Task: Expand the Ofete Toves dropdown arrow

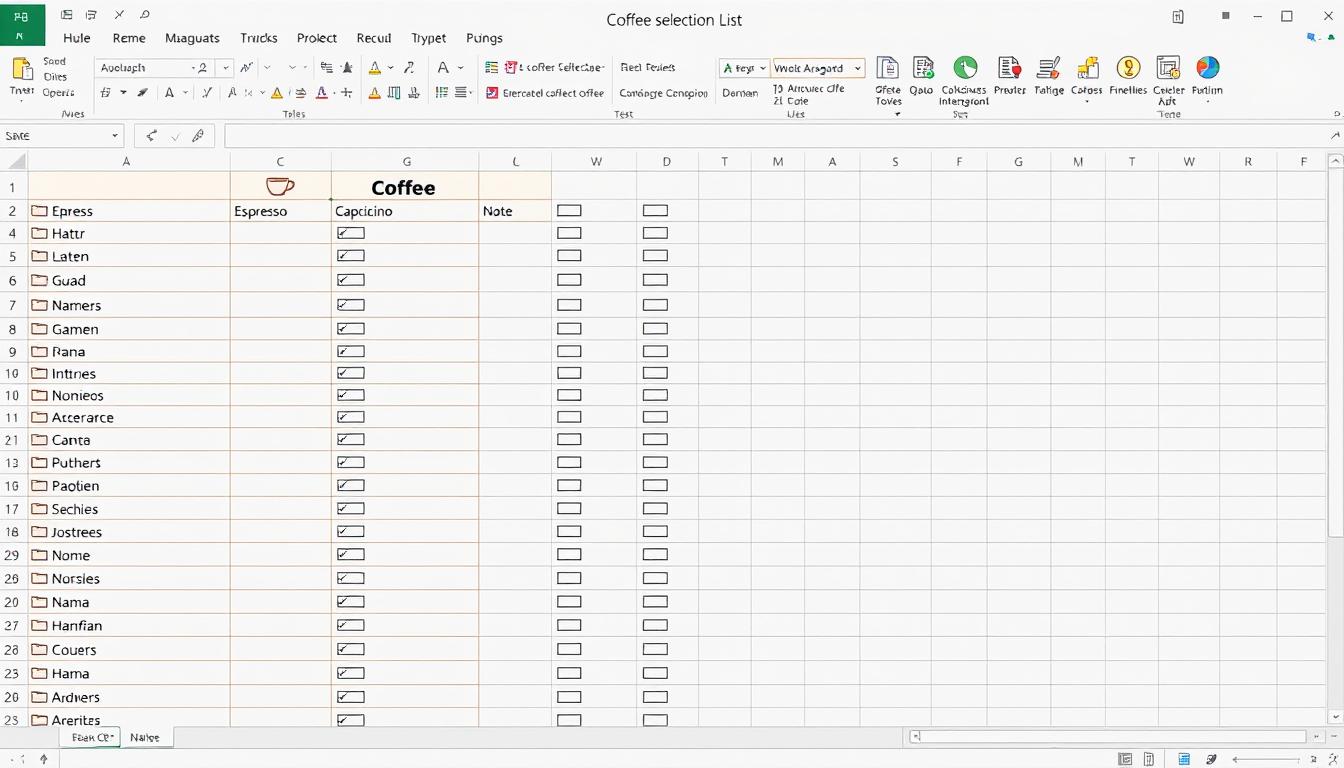Action: [897, 114]
